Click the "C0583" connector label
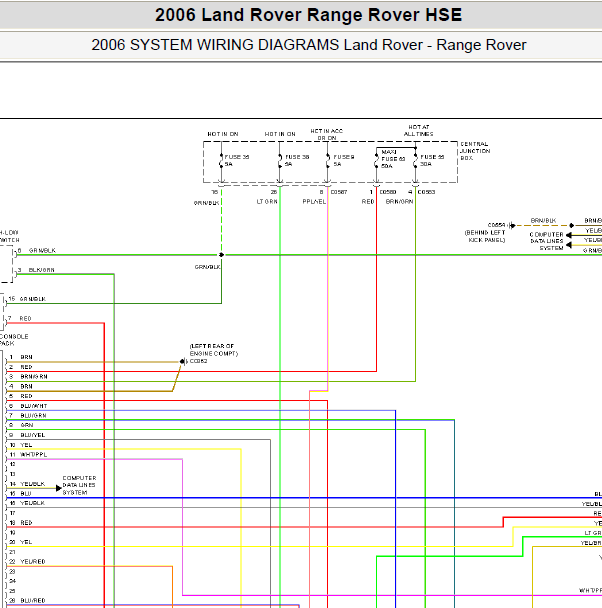The width and height of the screenshot is (602, 608). (426, 192)
